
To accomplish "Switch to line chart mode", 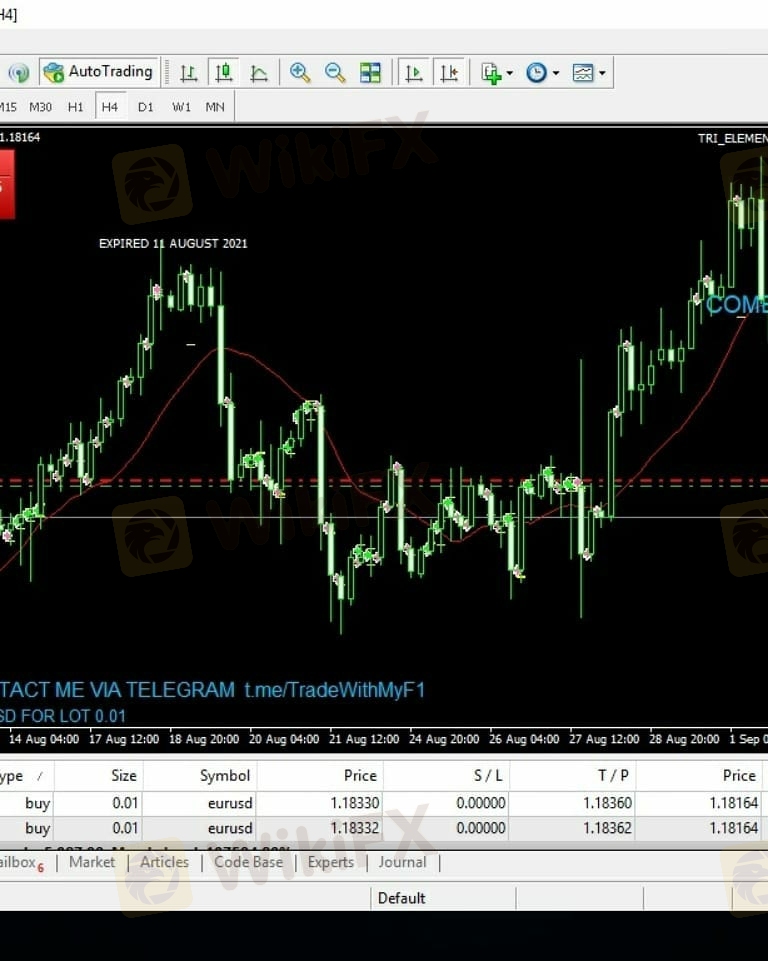I will click(259, 72).
